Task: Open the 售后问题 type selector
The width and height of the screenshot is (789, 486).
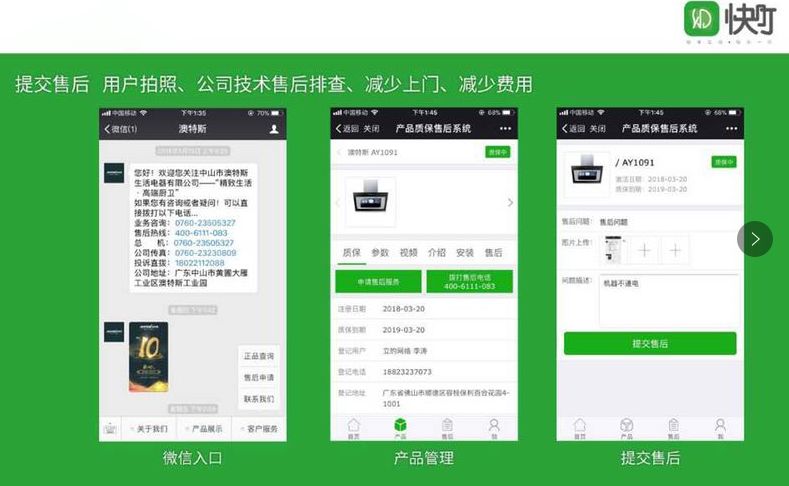Action: coord(650,222)
